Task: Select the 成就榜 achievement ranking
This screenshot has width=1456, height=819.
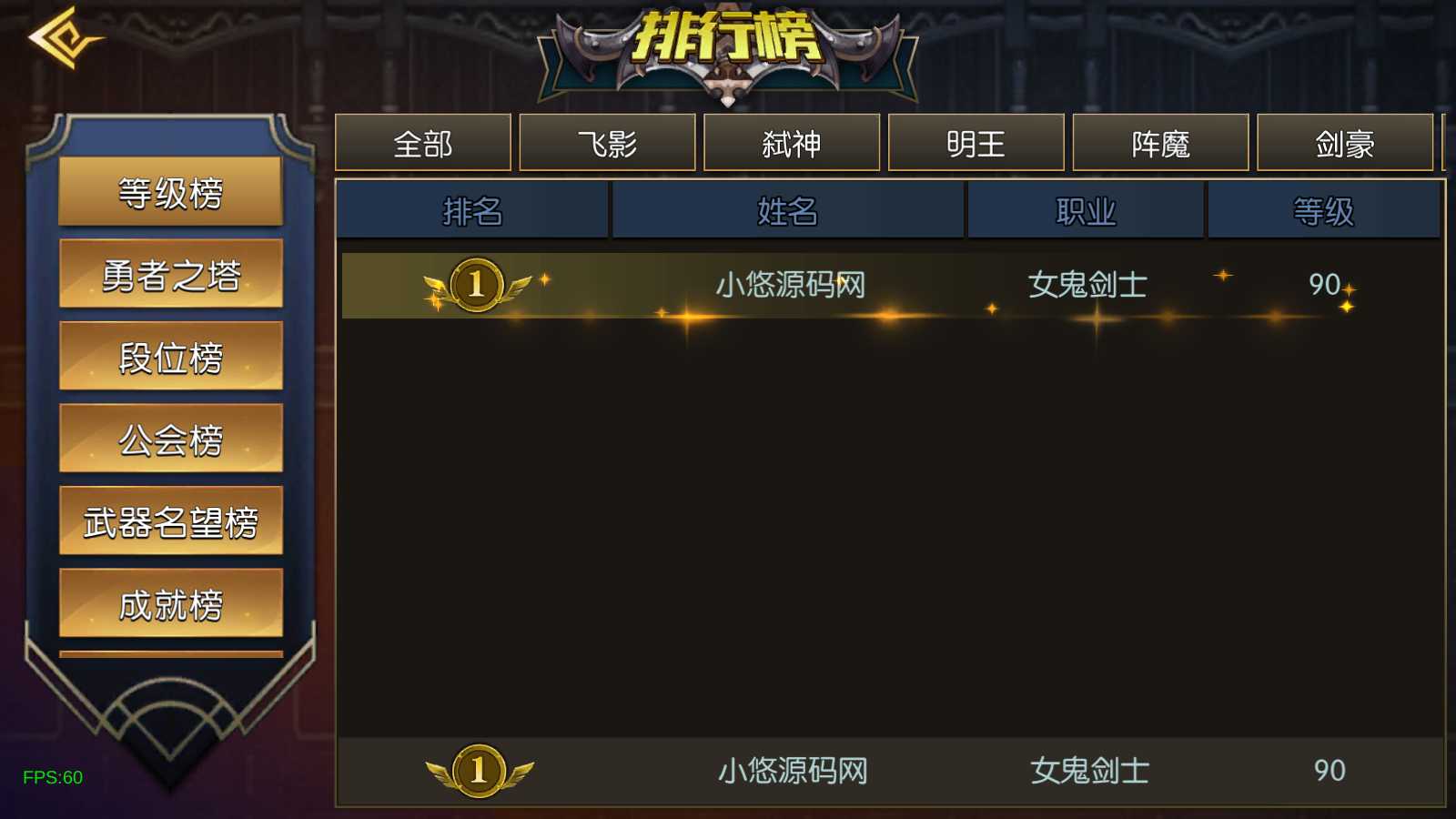Action: 171,603
